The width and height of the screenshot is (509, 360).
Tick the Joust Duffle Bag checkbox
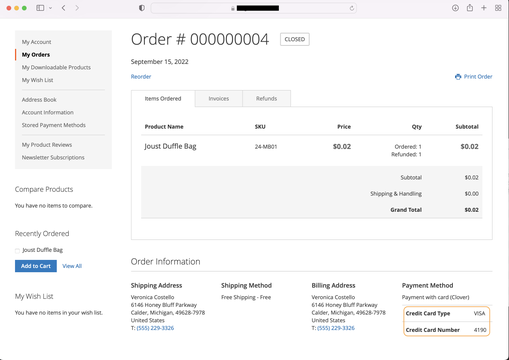pyautogui.click(x=17, y=250)
